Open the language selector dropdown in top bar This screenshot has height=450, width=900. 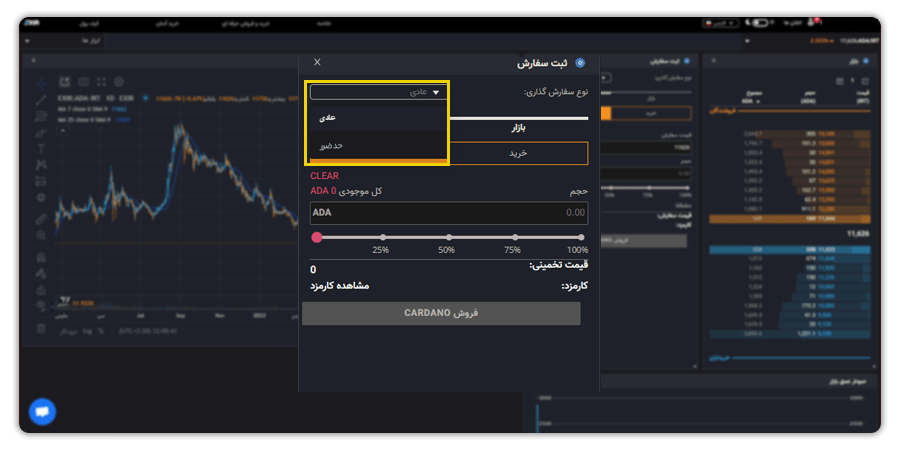722,23
